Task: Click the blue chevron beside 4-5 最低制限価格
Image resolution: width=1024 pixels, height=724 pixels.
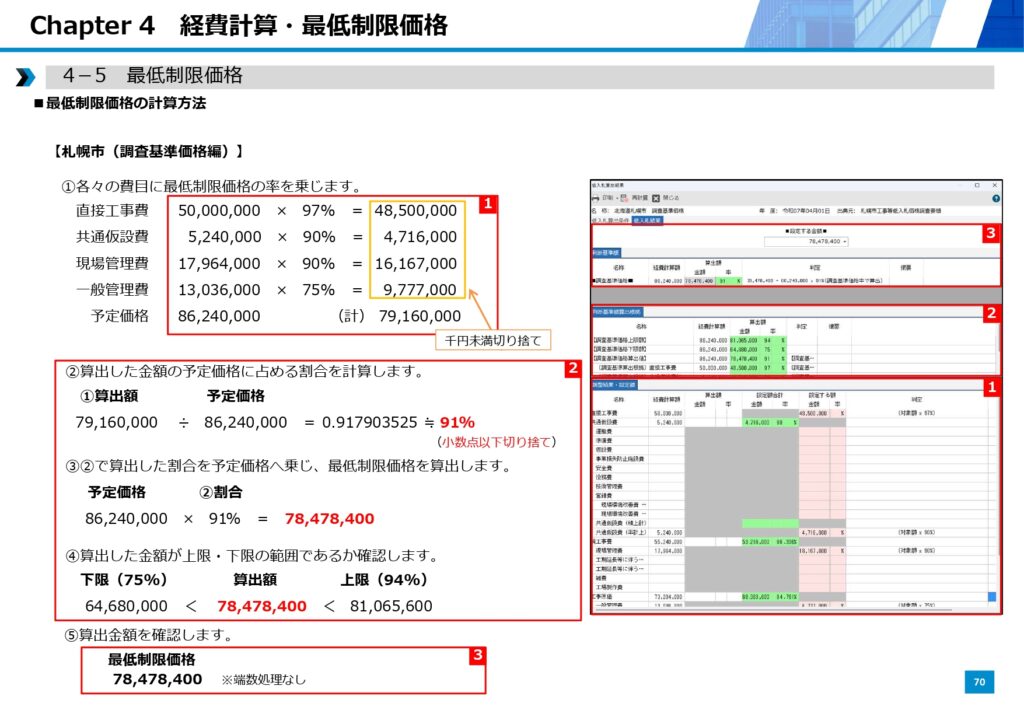Action: tap(25, 77)
